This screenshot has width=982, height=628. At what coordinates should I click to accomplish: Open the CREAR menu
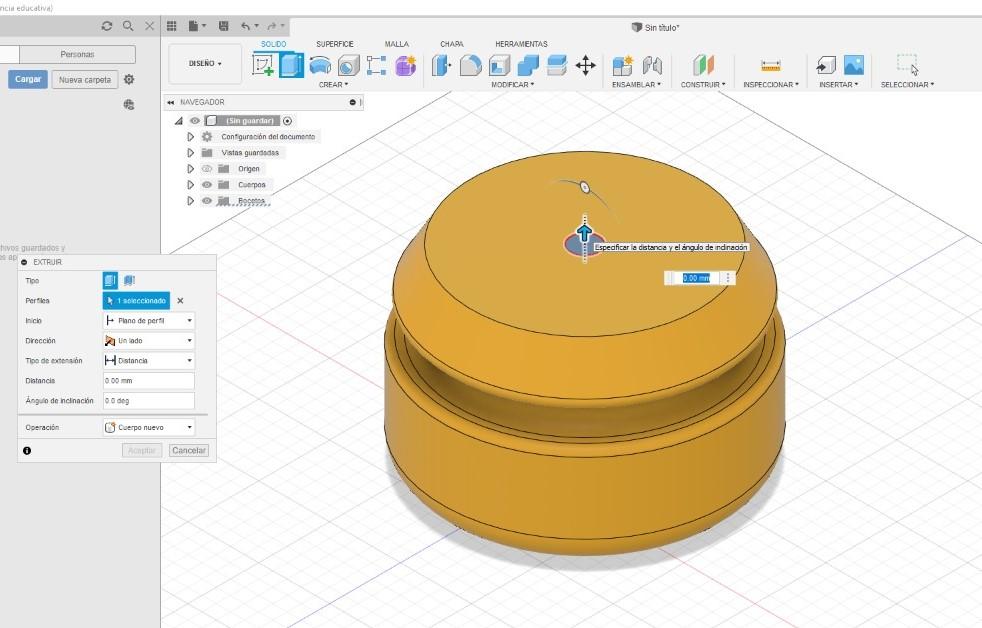click(x=333, y=85)
